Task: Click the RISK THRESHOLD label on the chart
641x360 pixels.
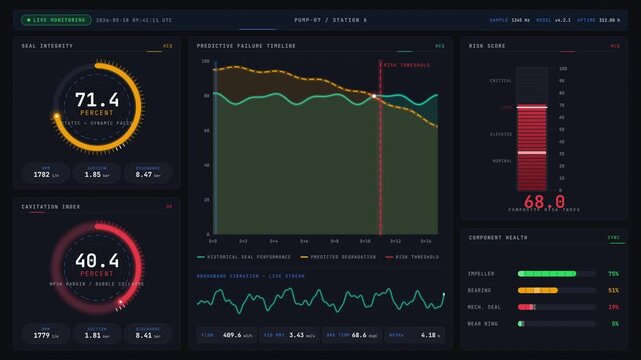Action: pyautogui.click(x=407, y=65)
